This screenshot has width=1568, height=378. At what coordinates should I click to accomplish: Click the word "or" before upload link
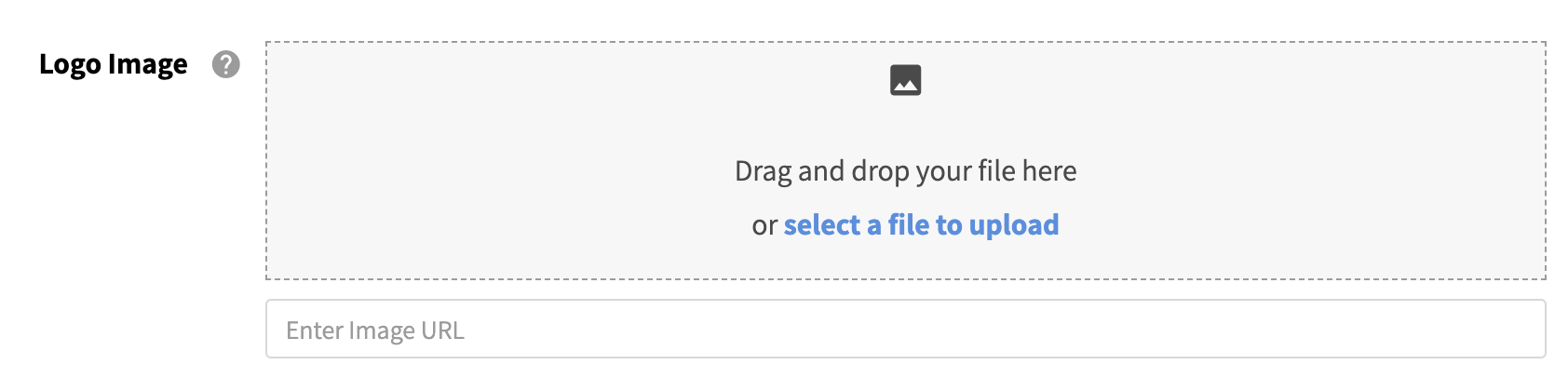click(x=764, y=225)
